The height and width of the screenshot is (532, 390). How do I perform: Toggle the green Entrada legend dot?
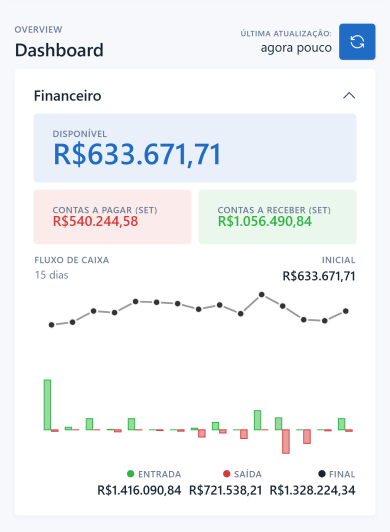(130, 474)
